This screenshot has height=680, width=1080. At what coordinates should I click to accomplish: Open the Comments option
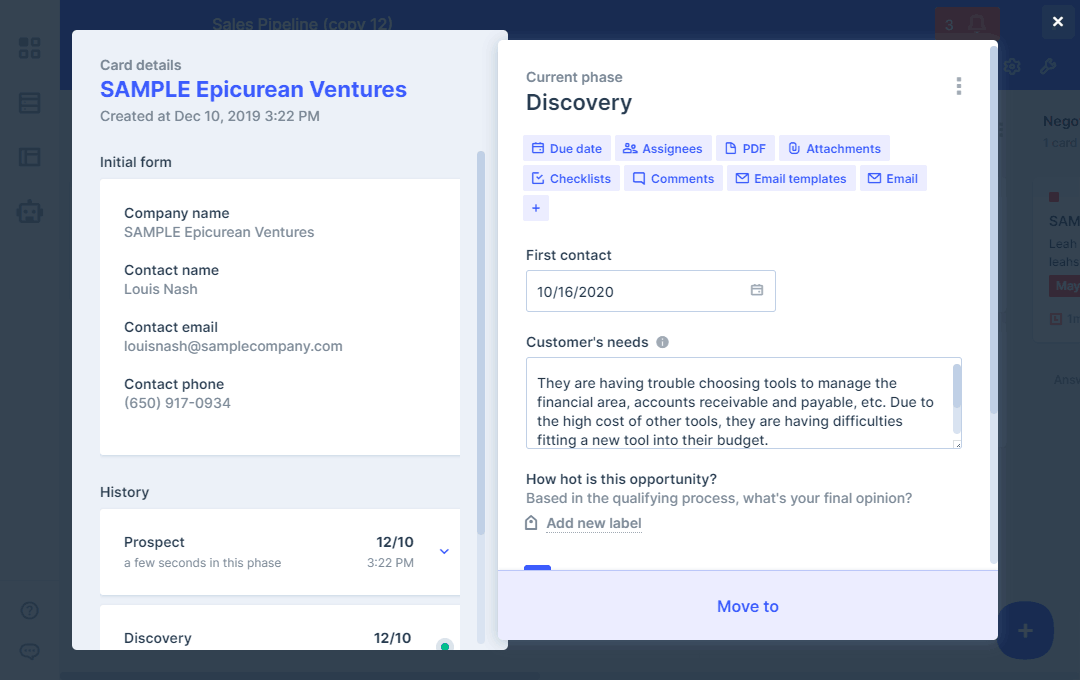672,179
